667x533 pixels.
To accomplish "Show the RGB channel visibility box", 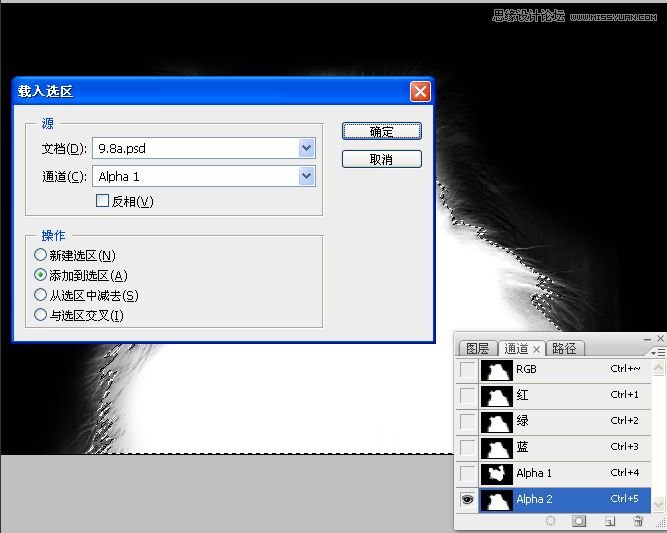I will (467, 369).
